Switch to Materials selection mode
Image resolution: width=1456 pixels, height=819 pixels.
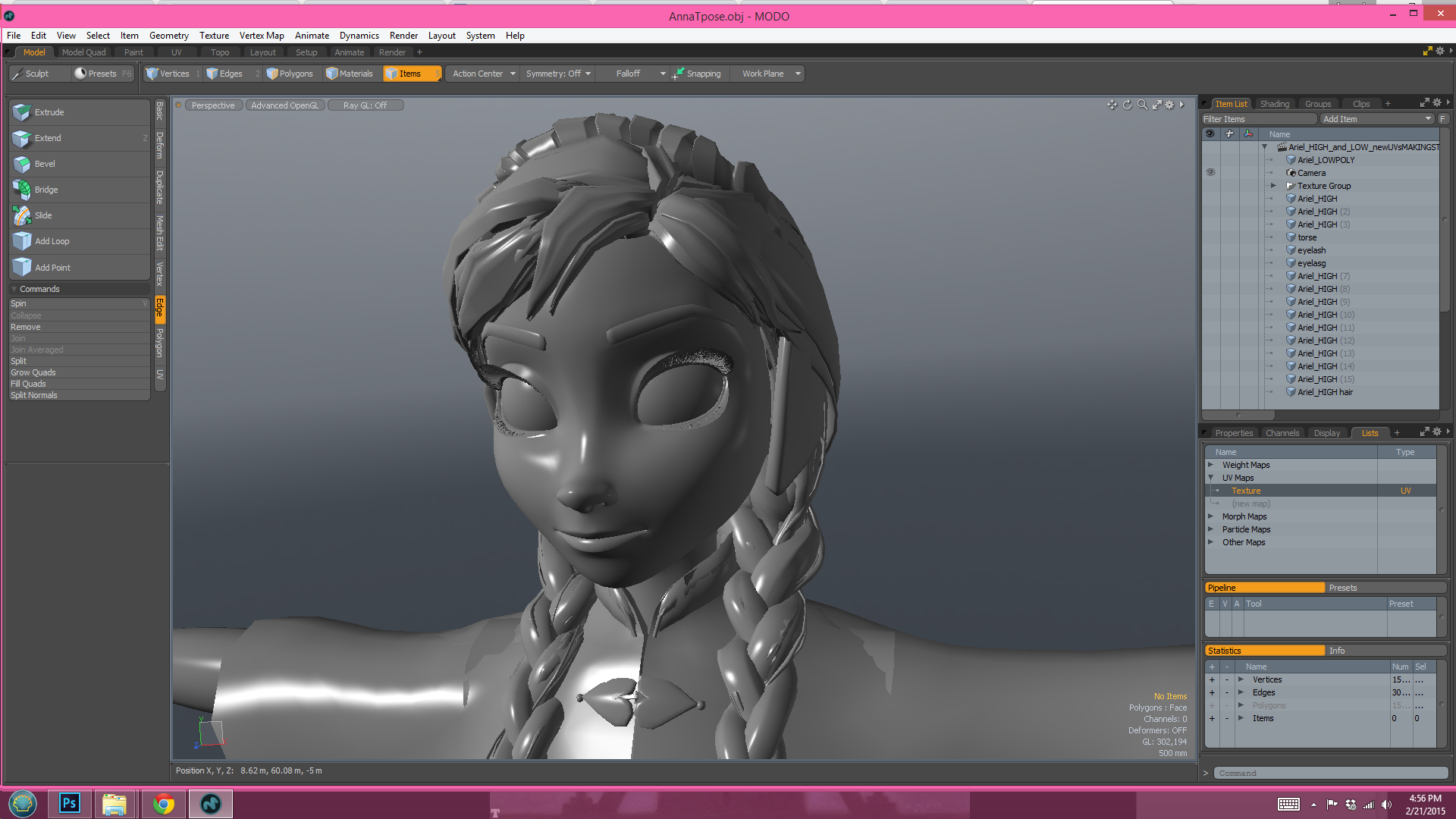pyautogui.click(x=350, y=74)
